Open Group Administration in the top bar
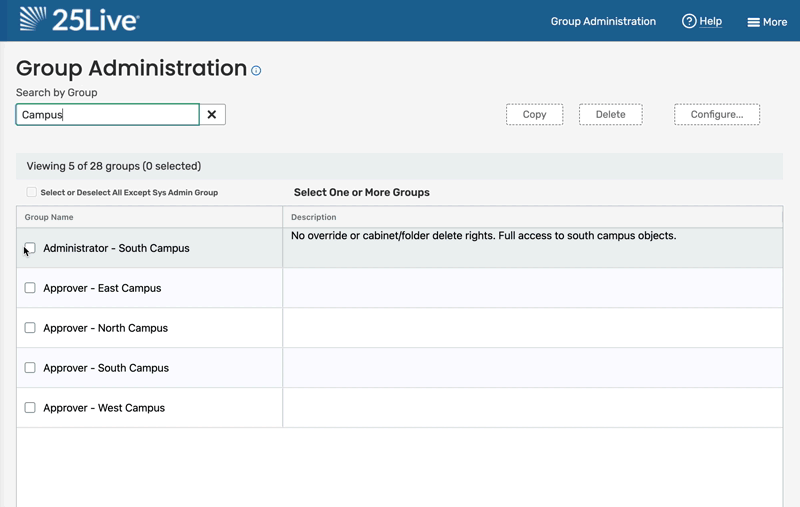This screenshot has width=800, height=507. click(x=603, y=21)
